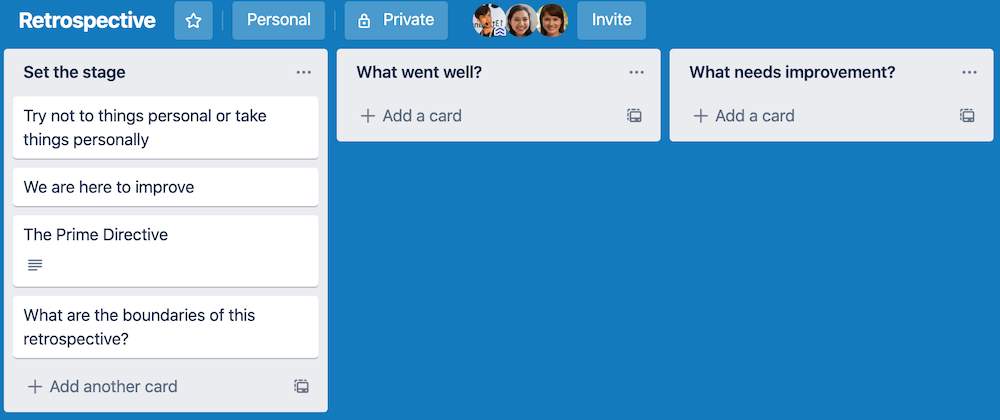The height and width of the screenshot is (420, 1000).
Task: Open the We are here to improve card
Action: (x=166, y=187)
